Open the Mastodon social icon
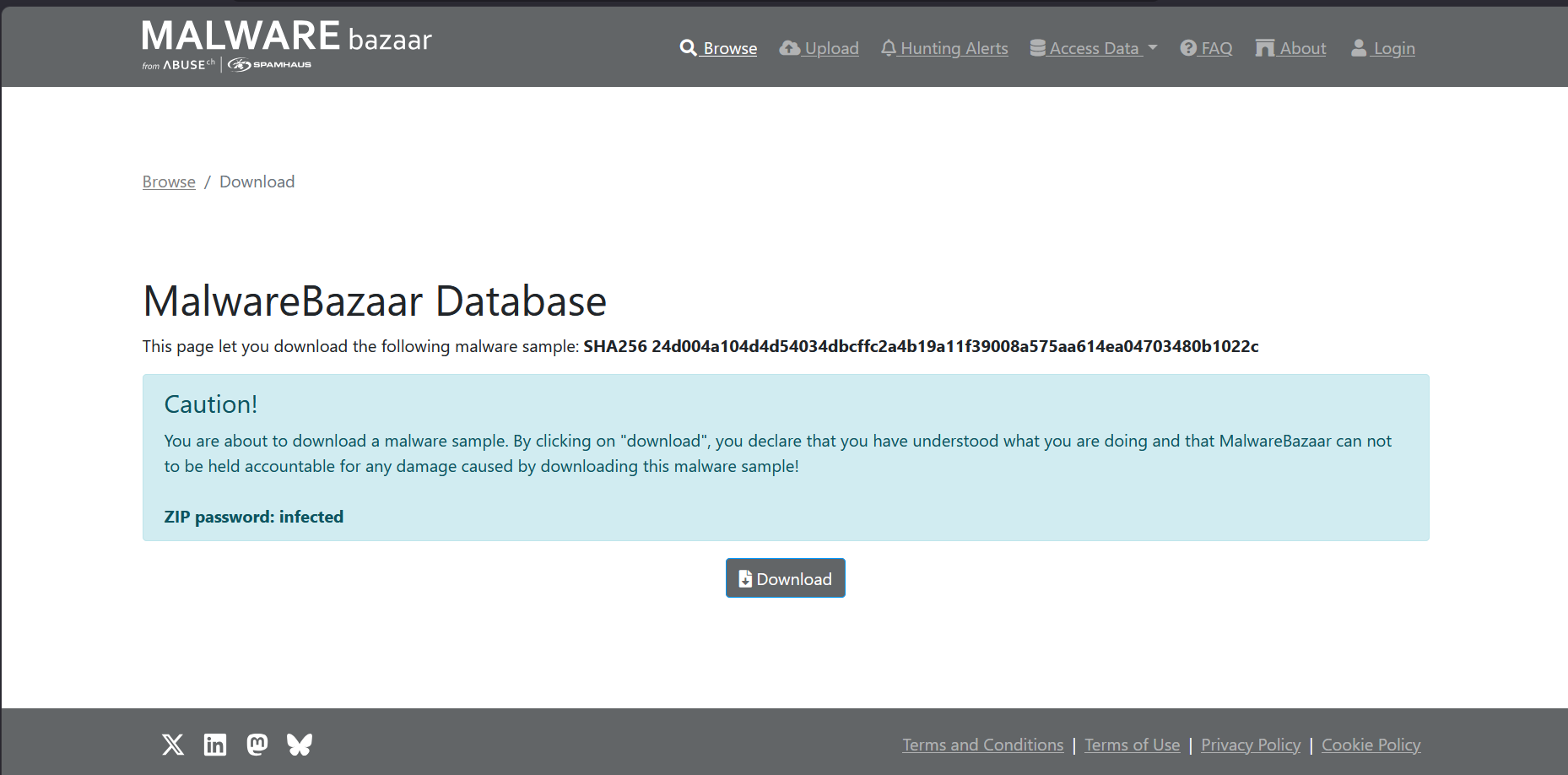Image resolution: width=1568 pixels, height=775 pixels. coord(257,744)
